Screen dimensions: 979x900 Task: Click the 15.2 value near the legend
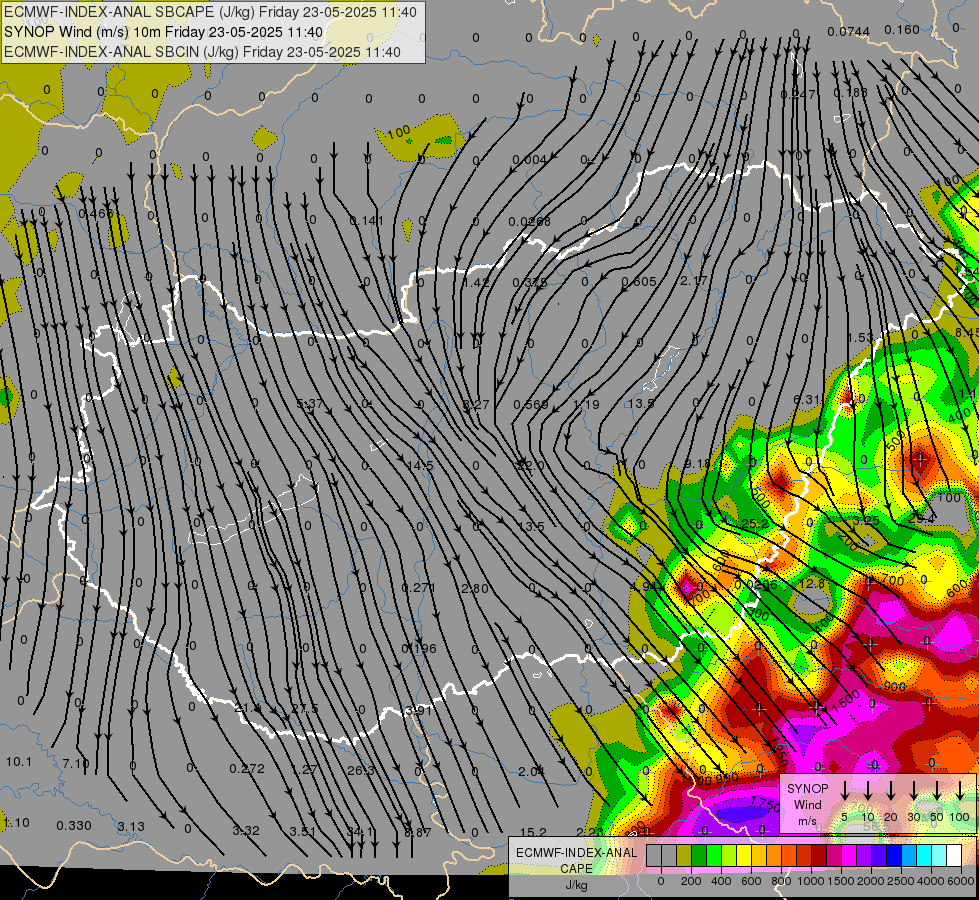[x=533, y=833]
